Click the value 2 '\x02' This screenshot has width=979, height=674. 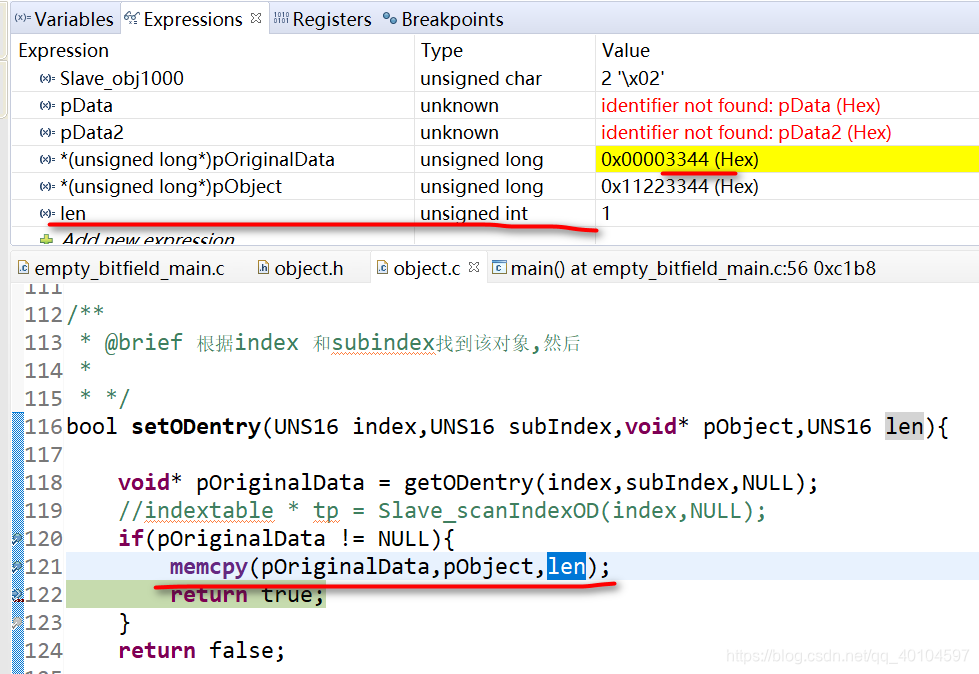pos(632,79)
